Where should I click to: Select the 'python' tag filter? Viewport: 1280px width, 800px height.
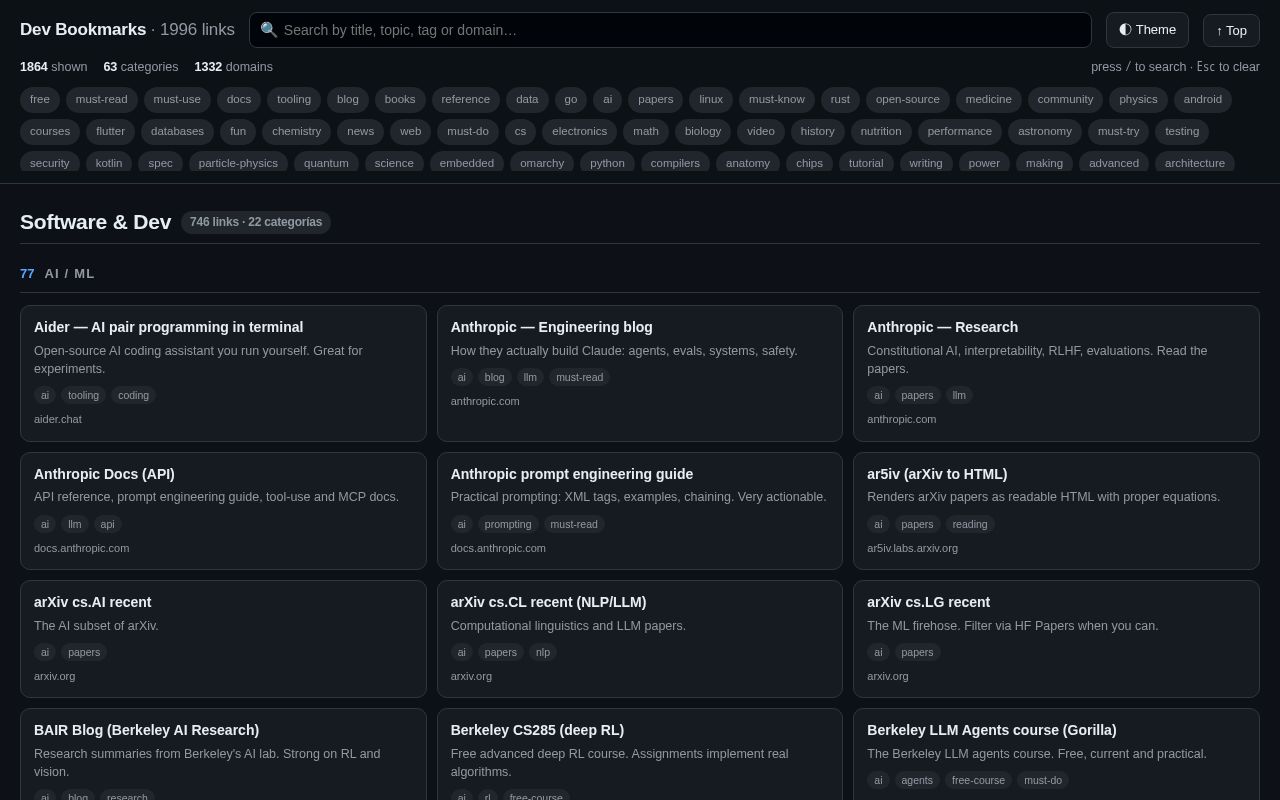tap(607, 162)
